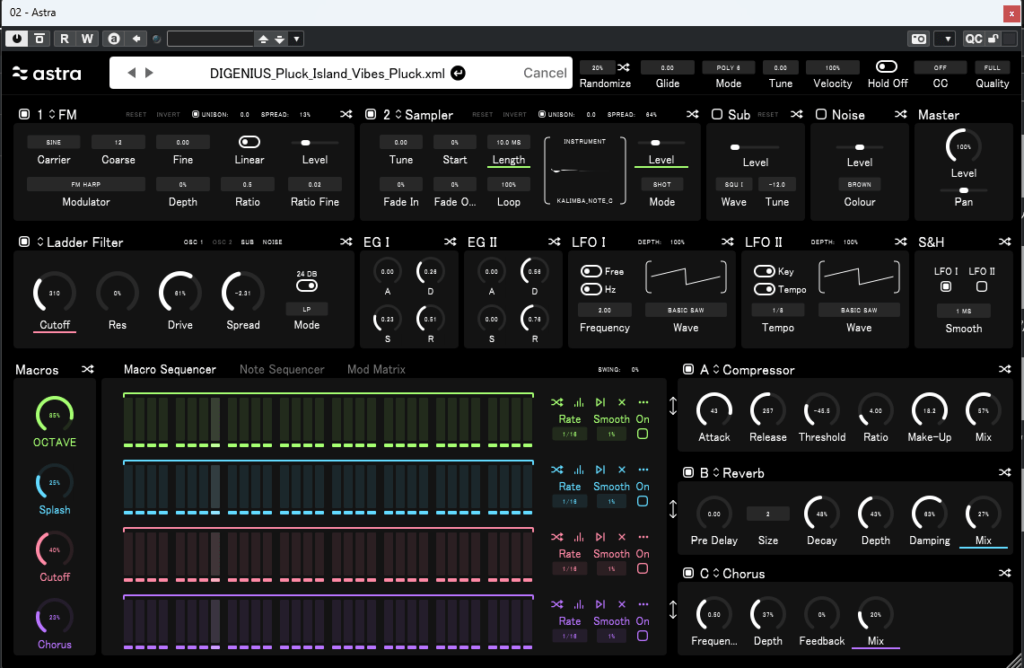The width and height of the screenshot is (1024, 668).
Task: Click the SHOT sampler Mode button
Action: coord(662,184)
